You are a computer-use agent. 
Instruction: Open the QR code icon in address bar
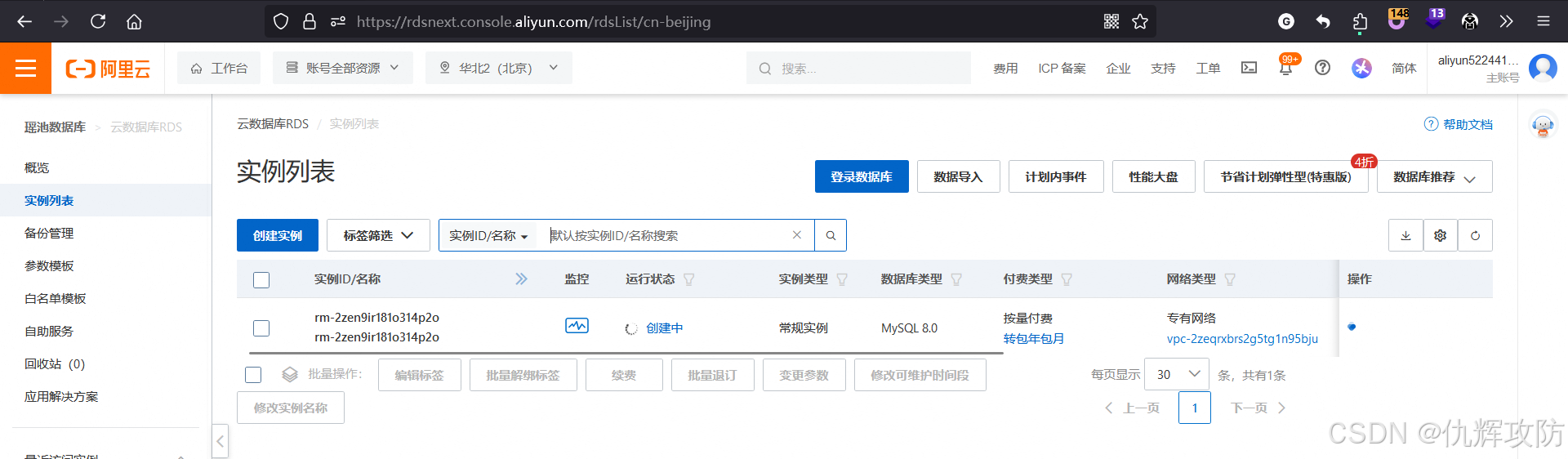click(x=1111, y=21)
